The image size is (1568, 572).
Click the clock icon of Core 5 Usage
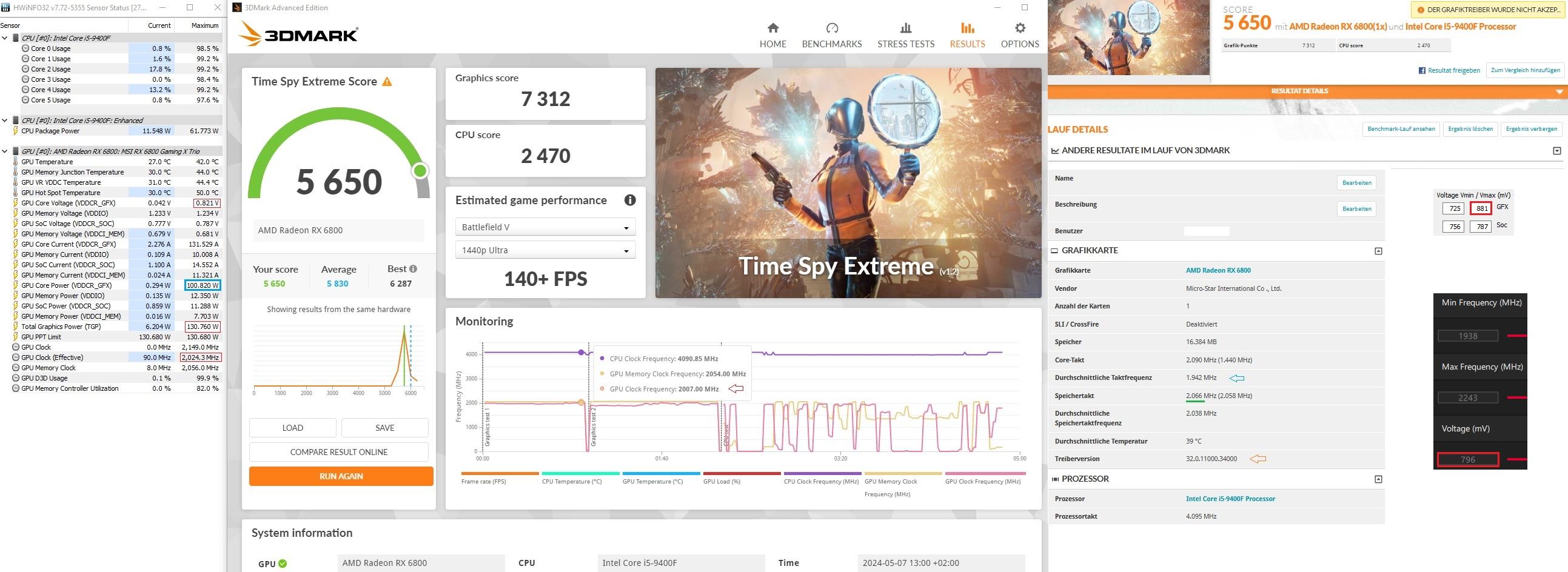pos(25,100)
